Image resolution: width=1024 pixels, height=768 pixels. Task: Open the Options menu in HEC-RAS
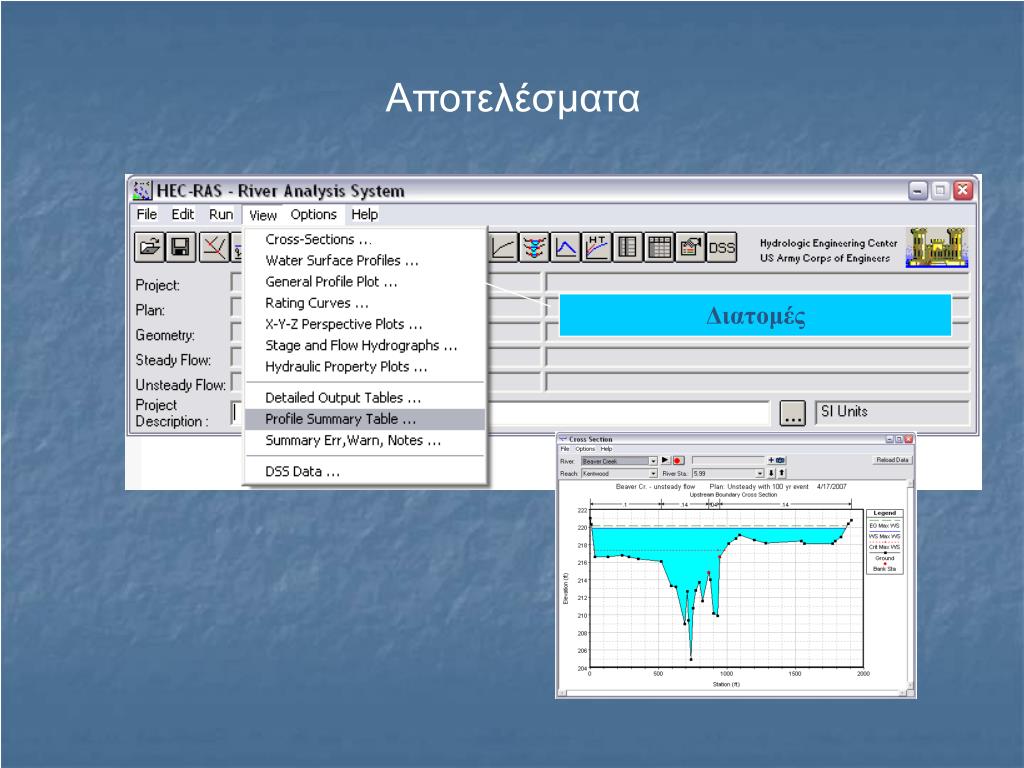[x=313, y=214]
